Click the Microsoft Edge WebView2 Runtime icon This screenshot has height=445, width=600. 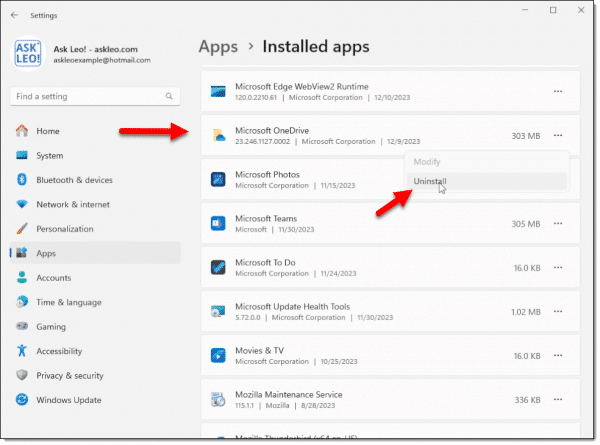(219, 92)
